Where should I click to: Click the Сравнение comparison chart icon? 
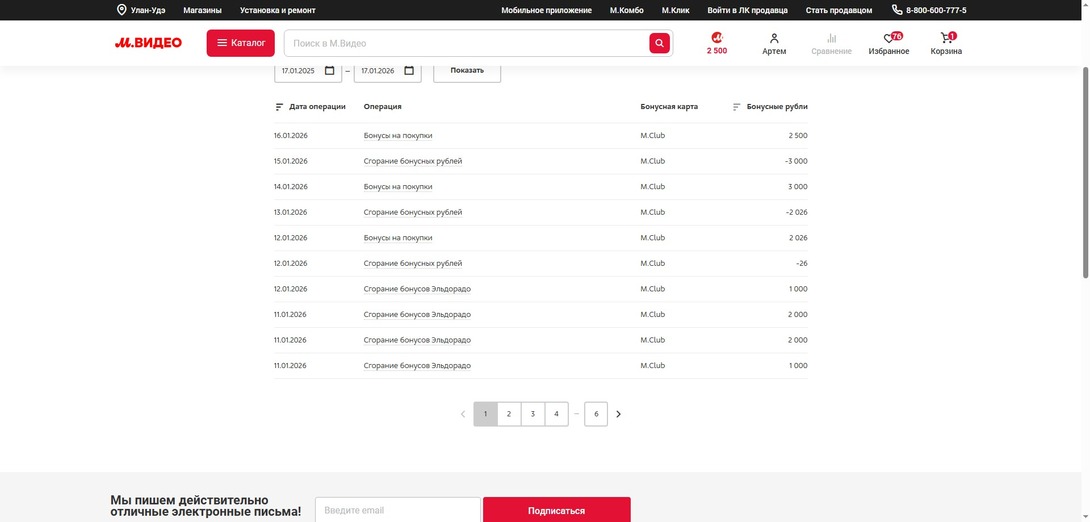point(831,38)
